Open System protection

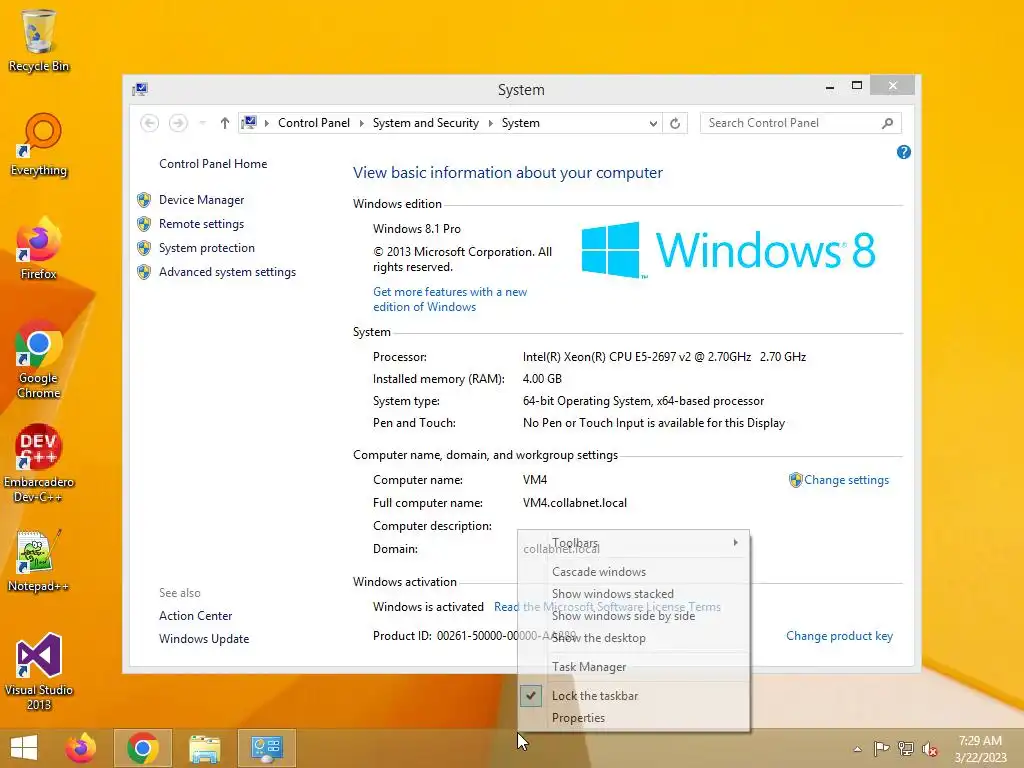(x=206, y=248)
